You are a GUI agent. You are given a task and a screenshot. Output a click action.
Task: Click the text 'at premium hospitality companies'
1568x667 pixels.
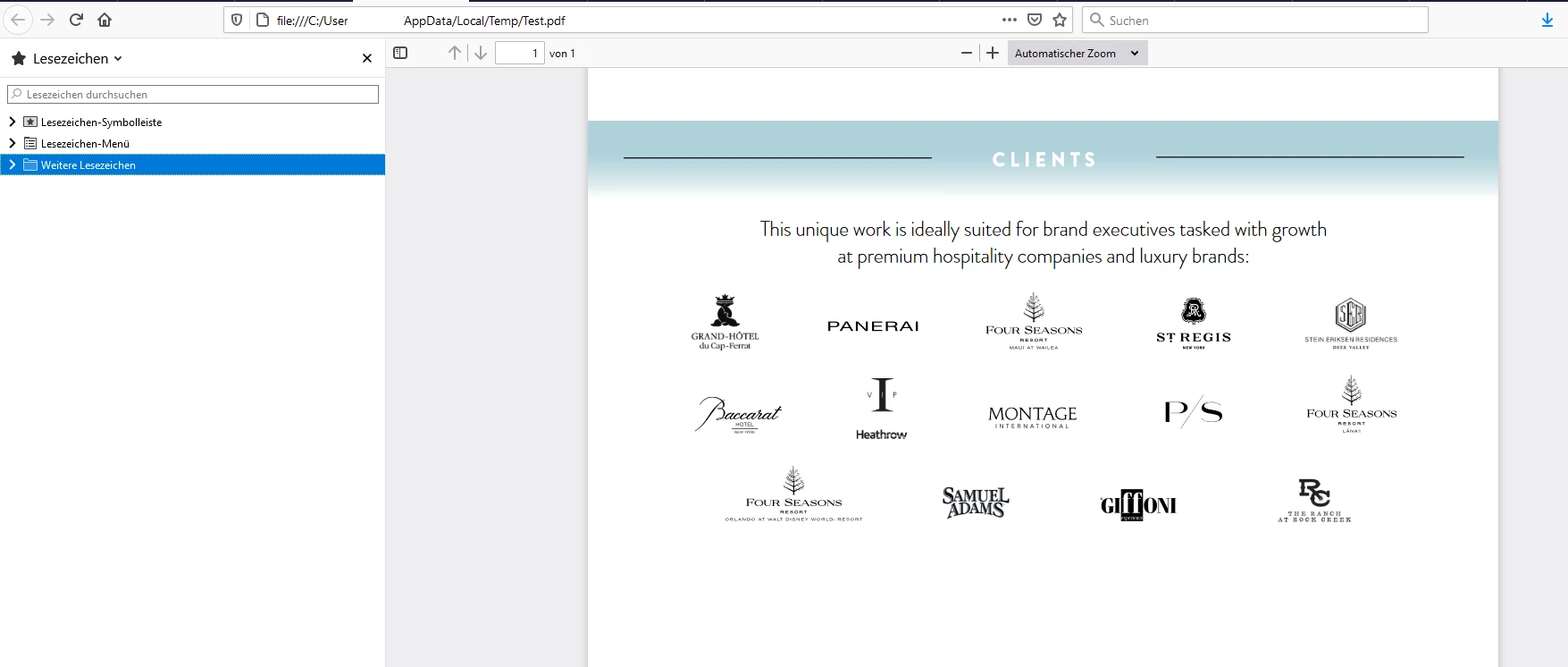click(x=969, y=257)
